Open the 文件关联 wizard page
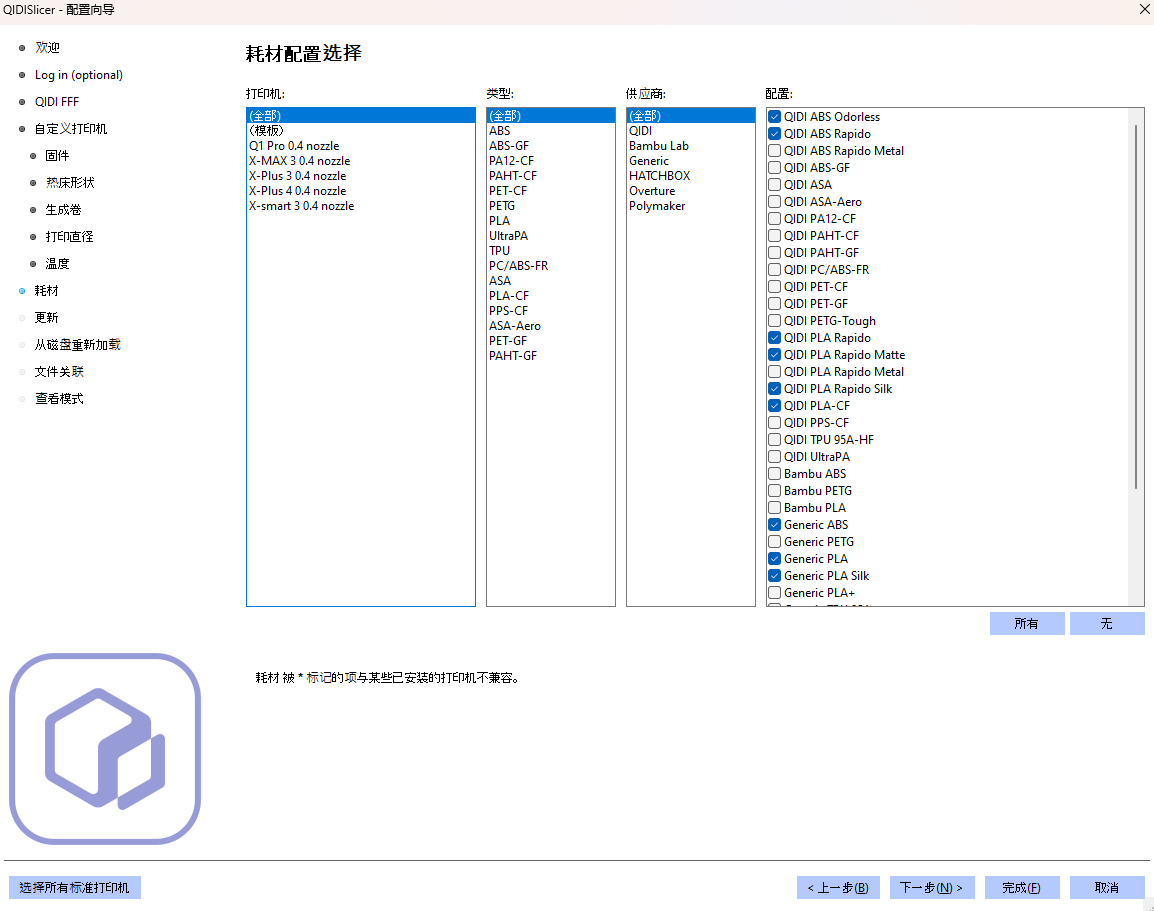Image resolution: width=1154 pixels, height=911 pixels. tap(59, 372)
